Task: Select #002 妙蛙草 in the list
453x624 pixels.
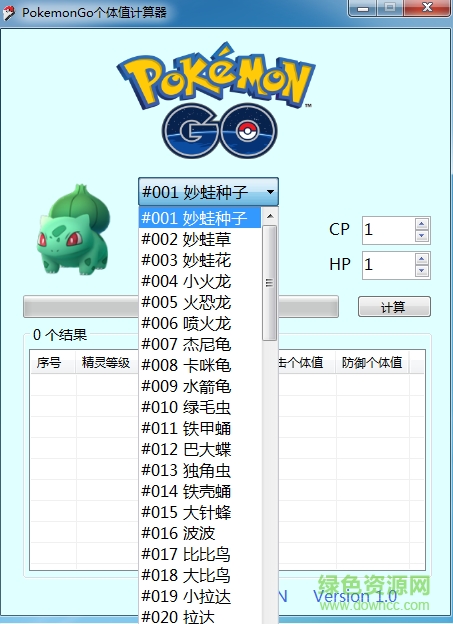Action: click(x=200, y=239)
